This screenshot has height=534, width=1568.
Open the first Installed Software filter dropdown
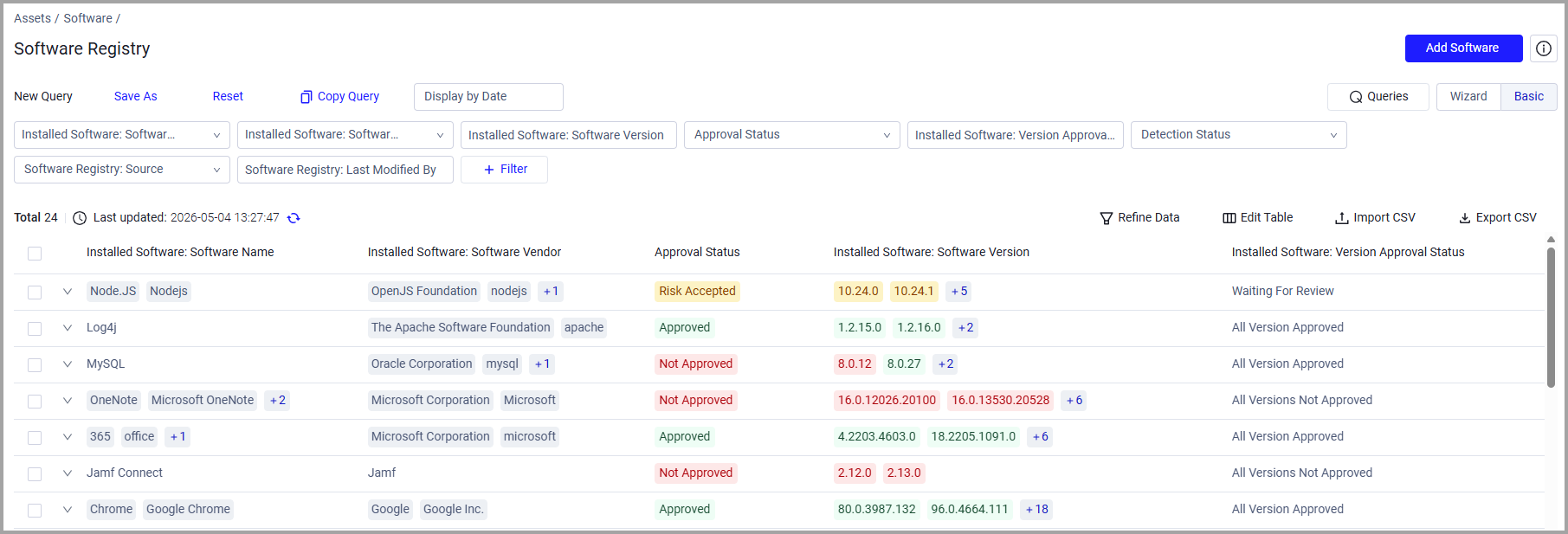coord(122,135)
